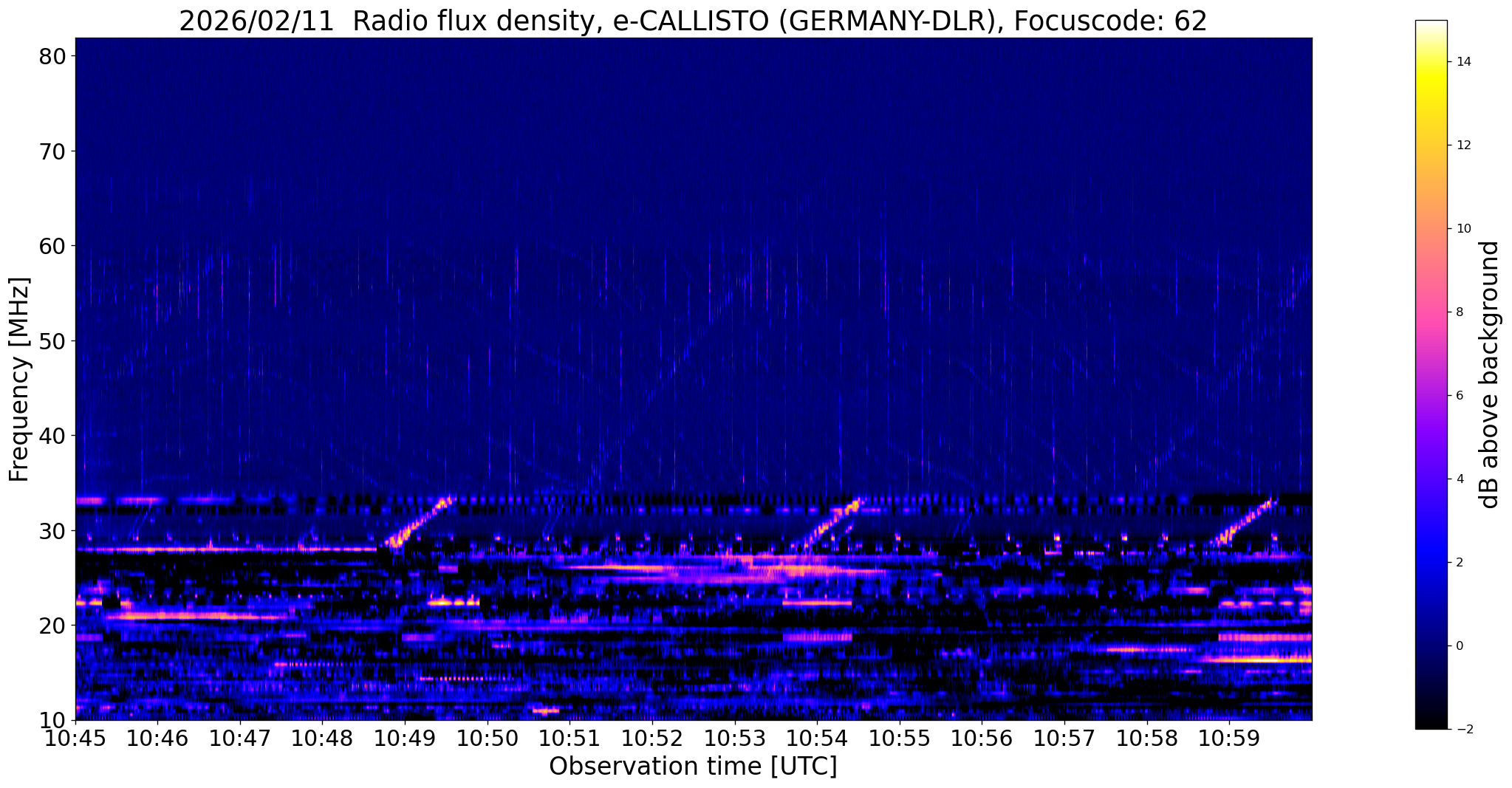Click the 'Observation time [UTC]' x-axis label

[x=693, y=767]
